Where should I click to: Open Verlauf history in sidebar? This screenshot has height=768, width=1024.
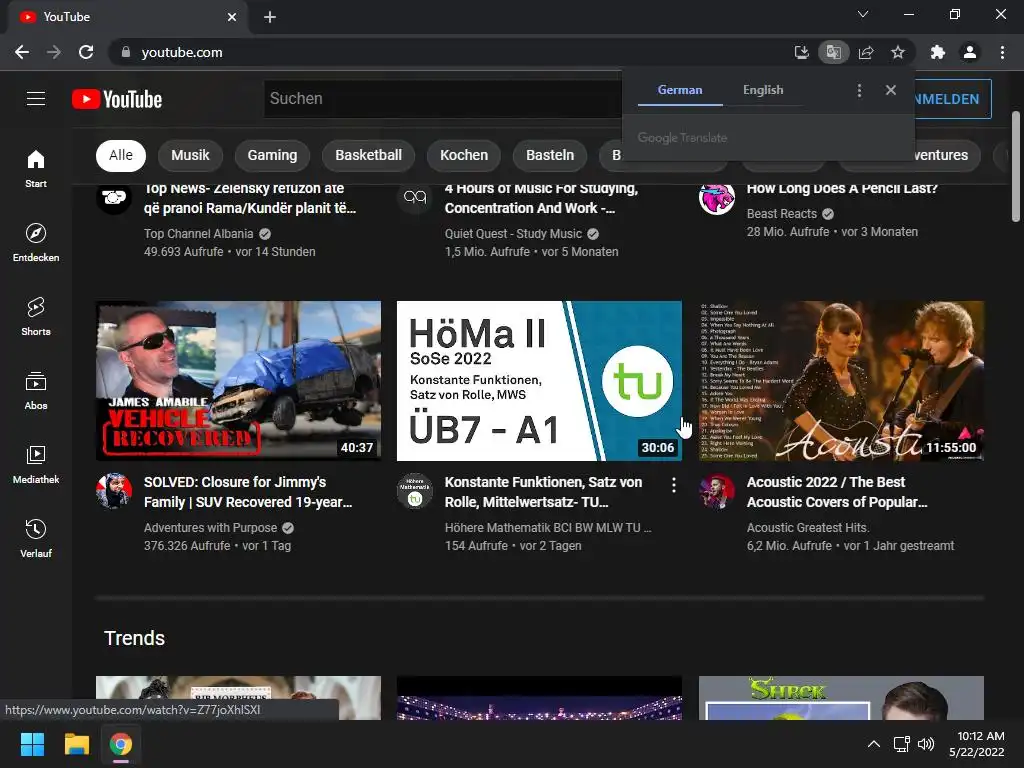pyautogui.click(x=36, y=538)
